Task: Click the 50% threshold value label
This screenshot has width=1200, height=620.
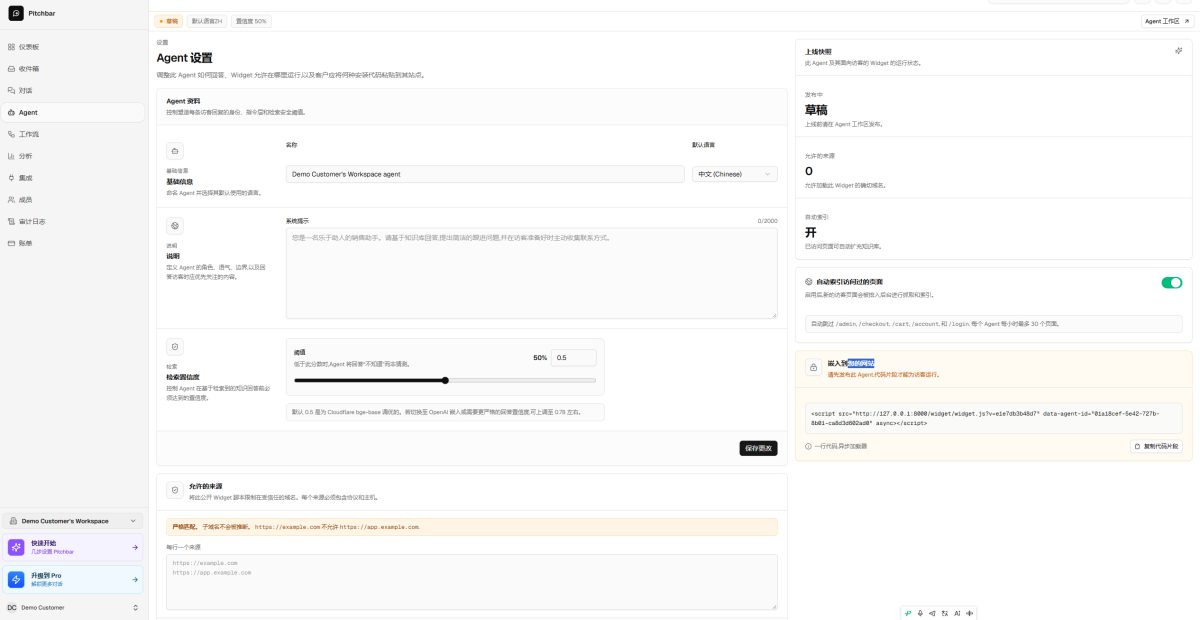Action: click(x=540, y=357)
